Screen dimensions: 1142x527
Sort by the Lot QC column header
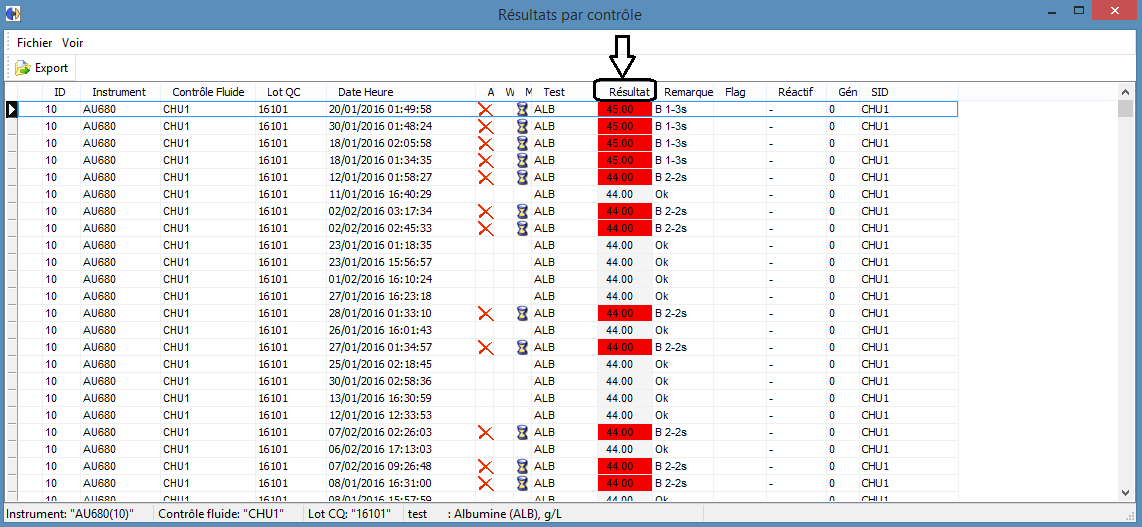click(283, 92)
